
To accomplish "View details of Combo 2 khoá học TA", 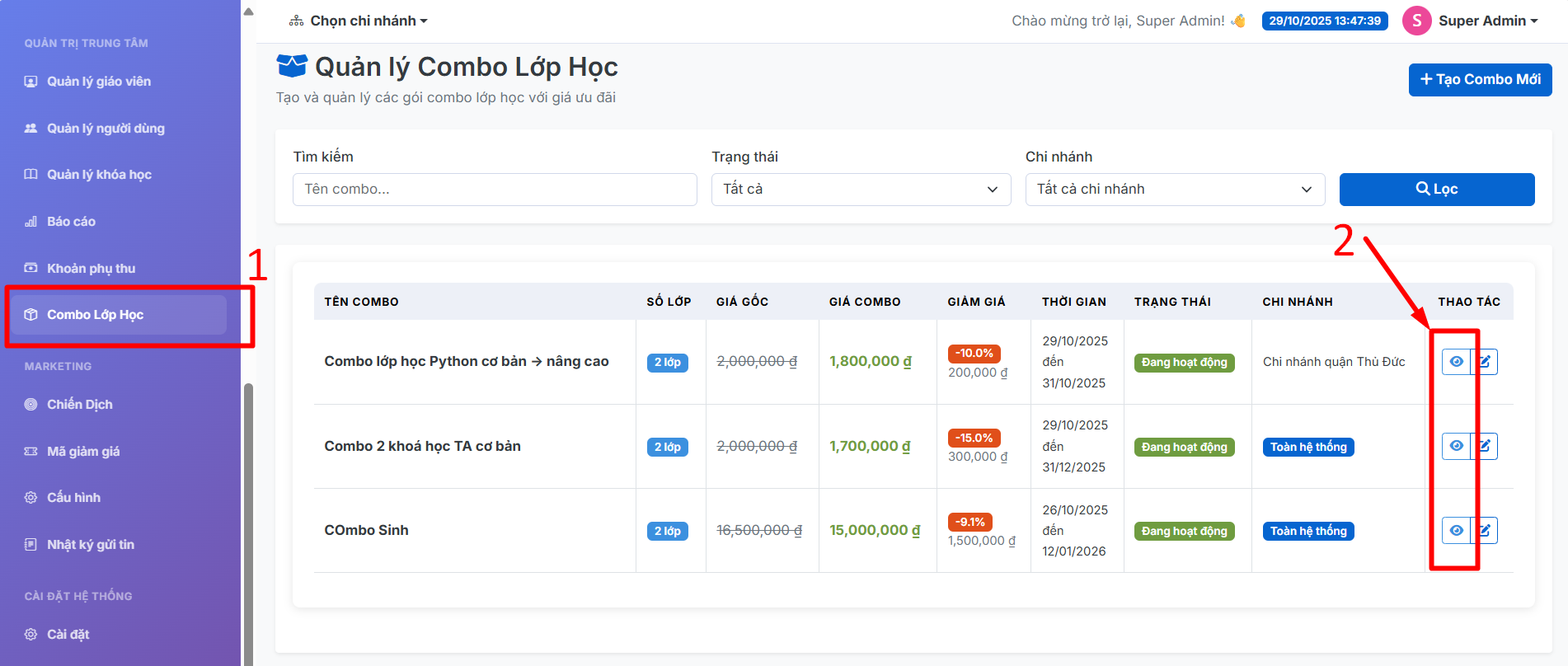I will pyautogui.click(x=1456, y=446).
